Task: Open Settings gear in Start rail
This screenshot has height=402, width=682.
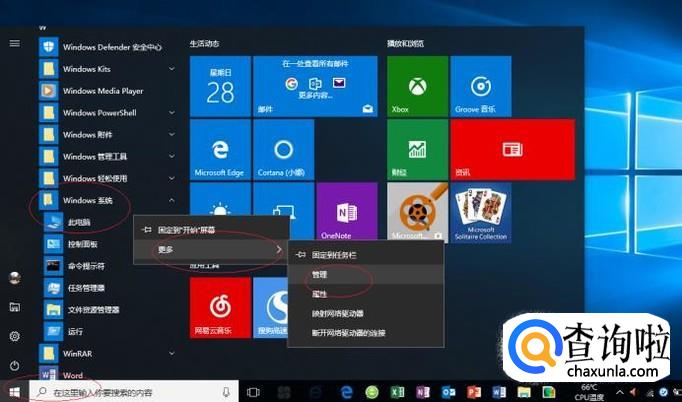Action: point(14,336)
